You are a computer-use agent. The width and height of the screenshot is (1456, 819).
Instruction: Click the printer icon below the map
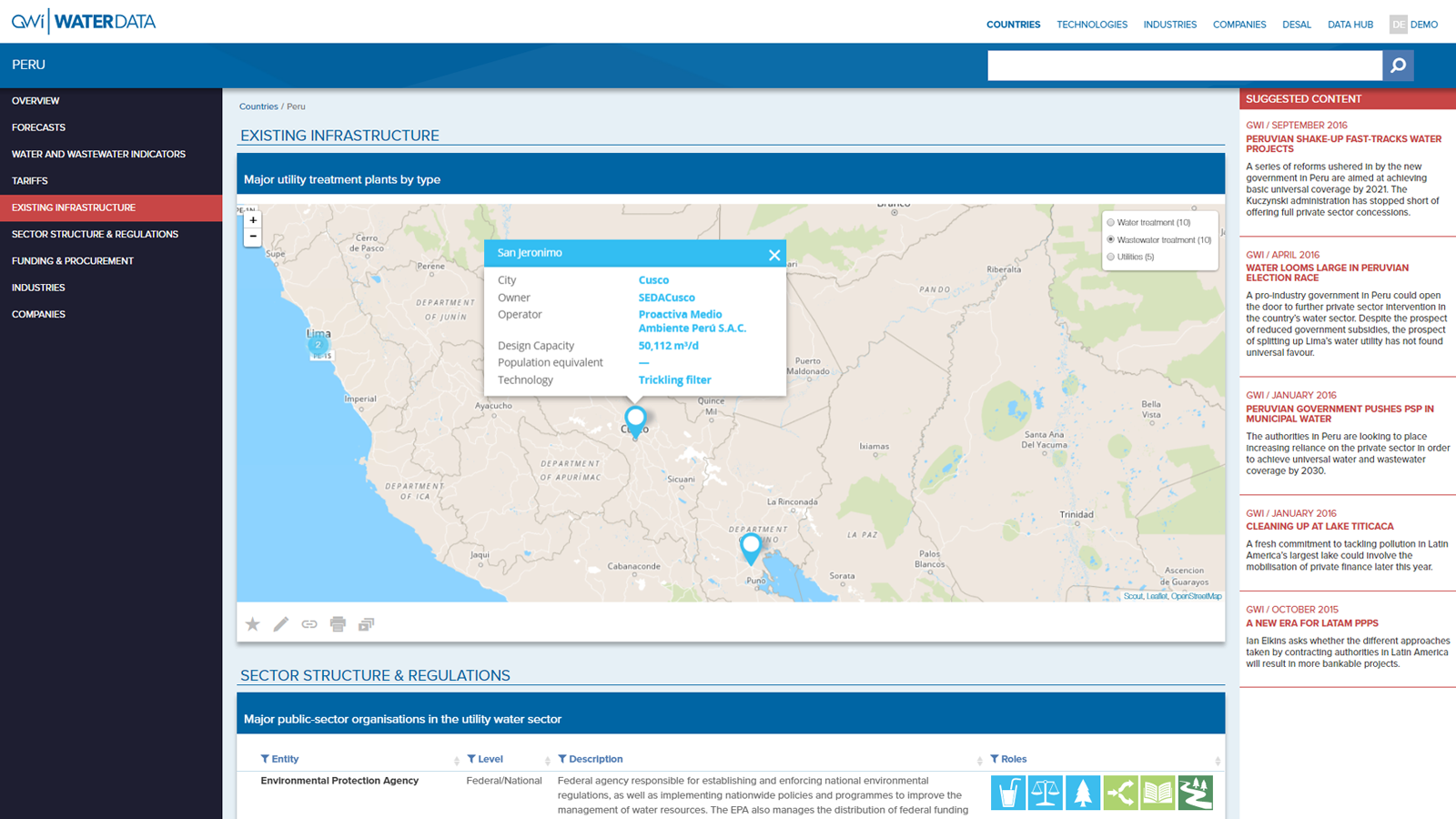click(338, 624)
